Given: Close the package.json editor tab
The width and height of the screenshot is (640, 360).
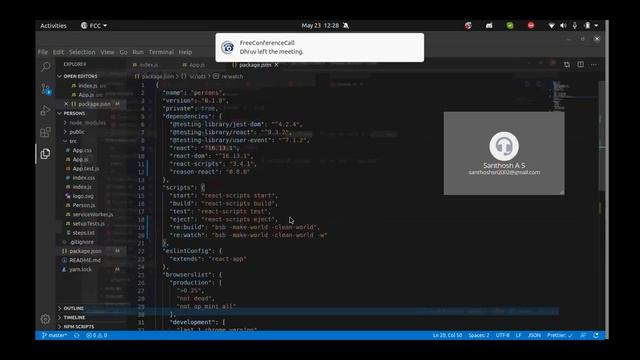Looking at the screenshot, I should (277, 65).
